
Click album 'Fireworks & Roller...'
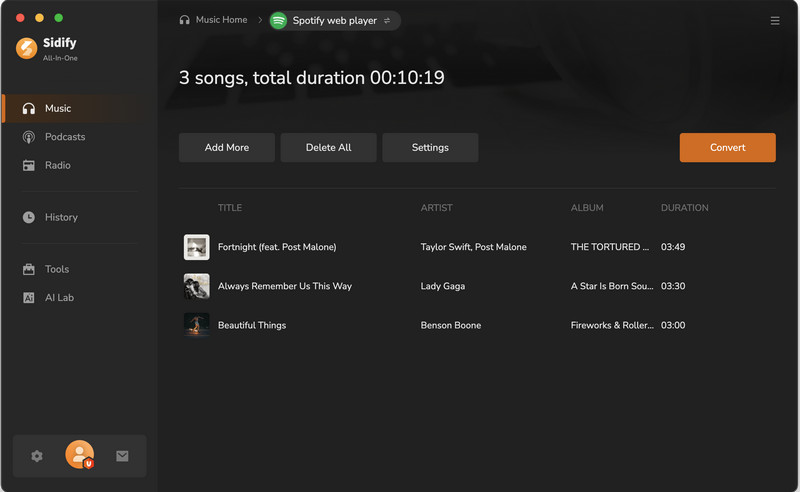click(612, 325)
